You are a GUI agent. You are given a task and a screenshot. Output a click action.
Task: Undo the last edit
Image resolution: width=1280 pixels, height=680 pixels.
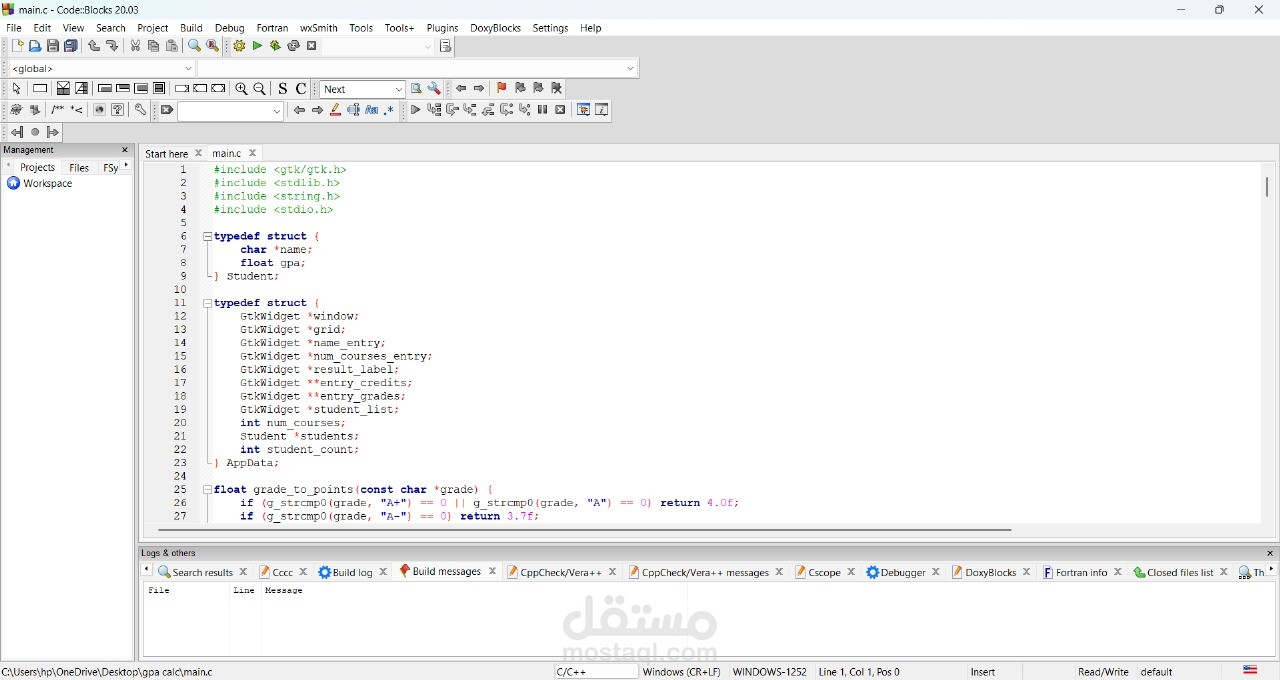[x=94, y=46]
